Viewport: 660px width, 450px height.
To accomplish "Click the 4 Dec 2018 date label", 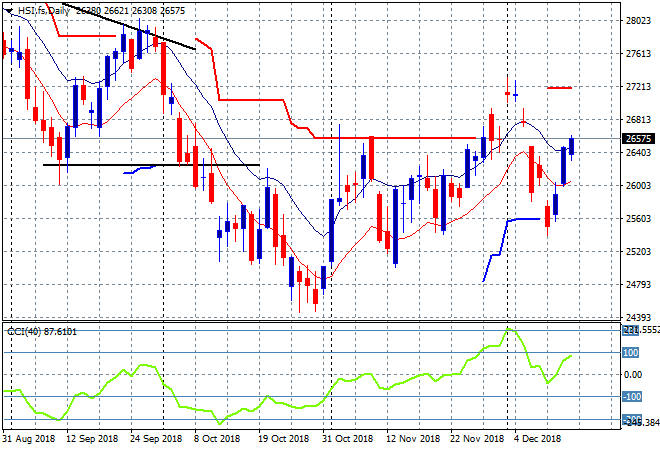I will coord(538,439).
